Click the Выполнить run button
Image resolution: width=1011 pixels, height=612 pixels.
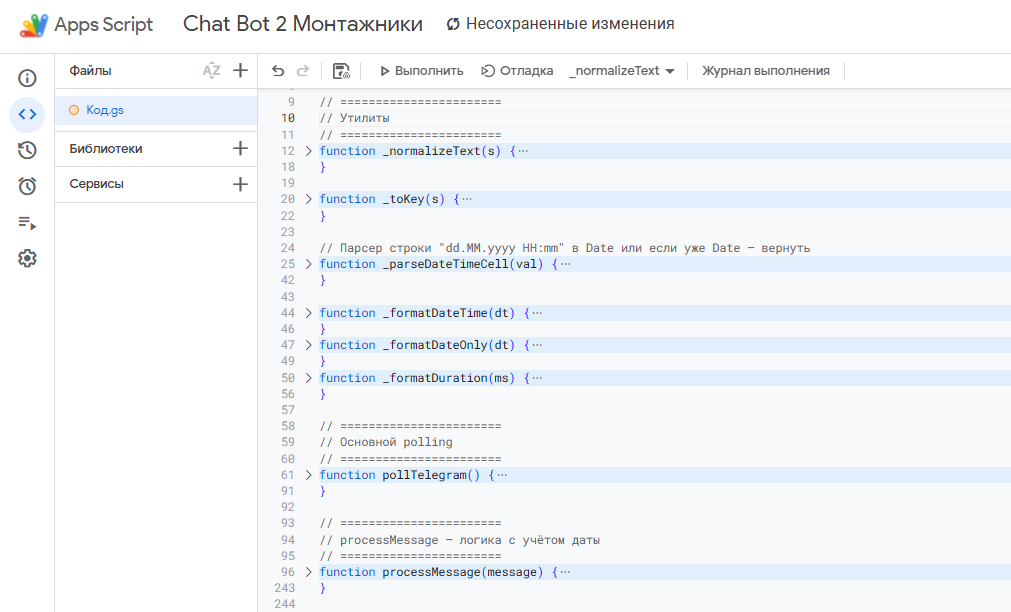coord(421,71)
